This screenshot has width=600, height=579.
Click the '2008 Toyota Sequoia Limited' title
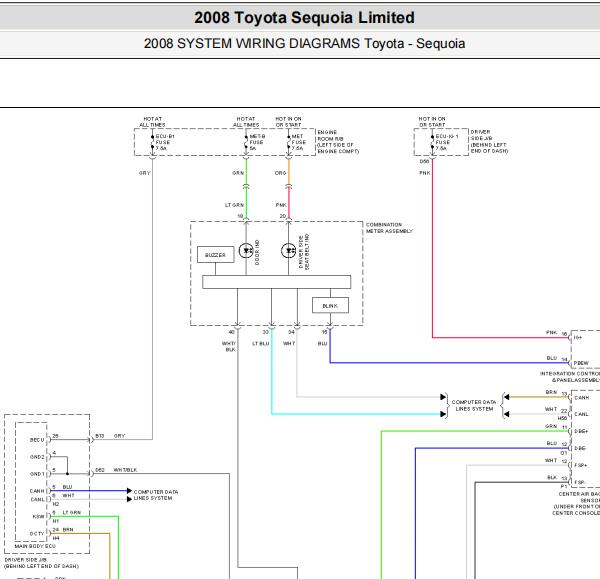(x=304, y=18)
